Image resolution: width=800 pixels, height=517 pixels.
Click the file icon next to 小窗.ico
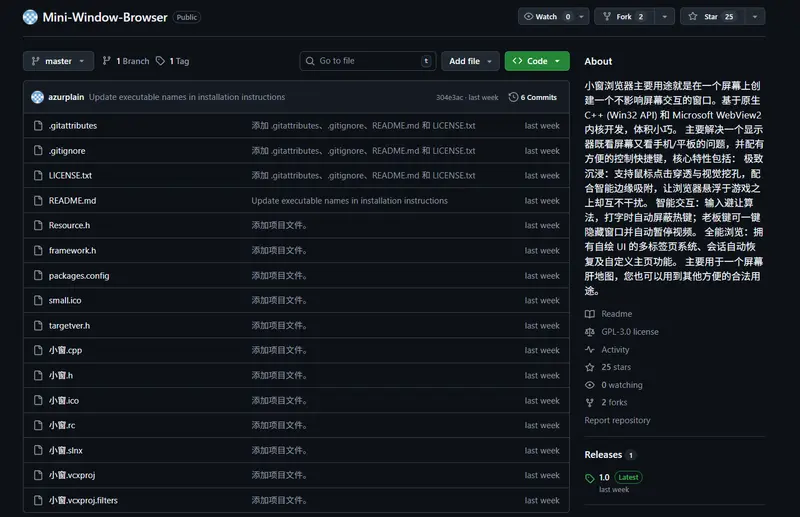(x=38, y=401)
